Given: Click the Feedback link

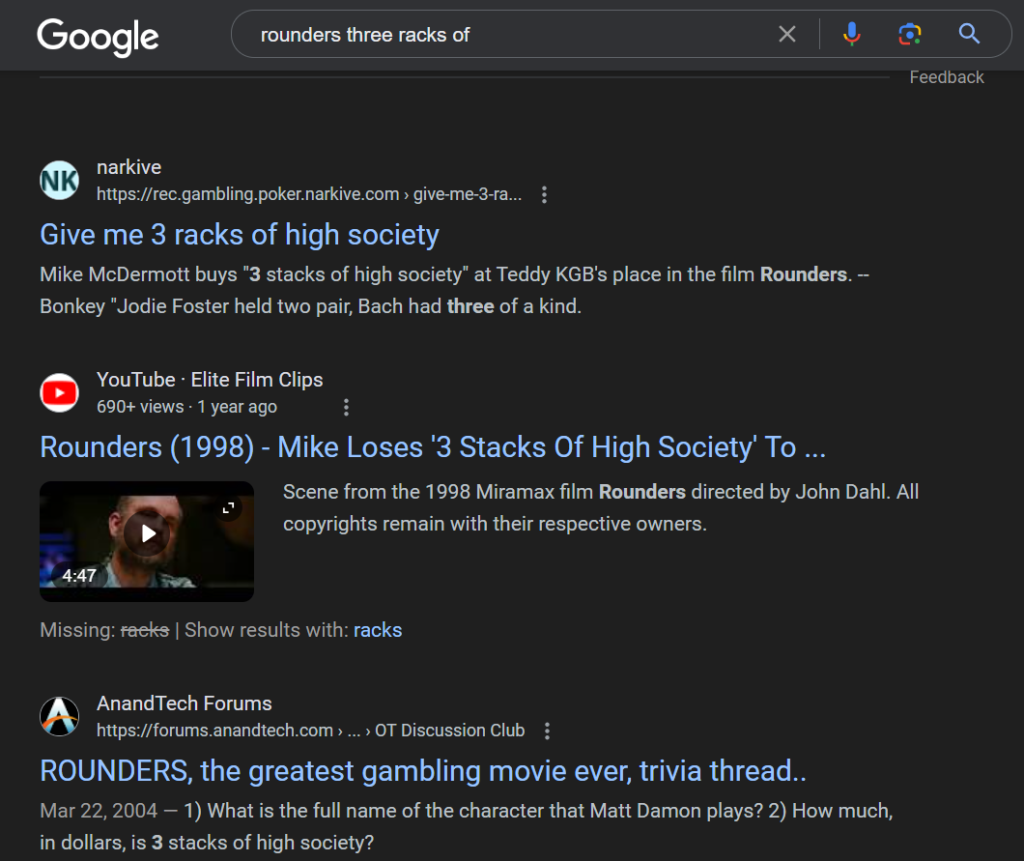Looking at the screenshot, I should [946, 77].
